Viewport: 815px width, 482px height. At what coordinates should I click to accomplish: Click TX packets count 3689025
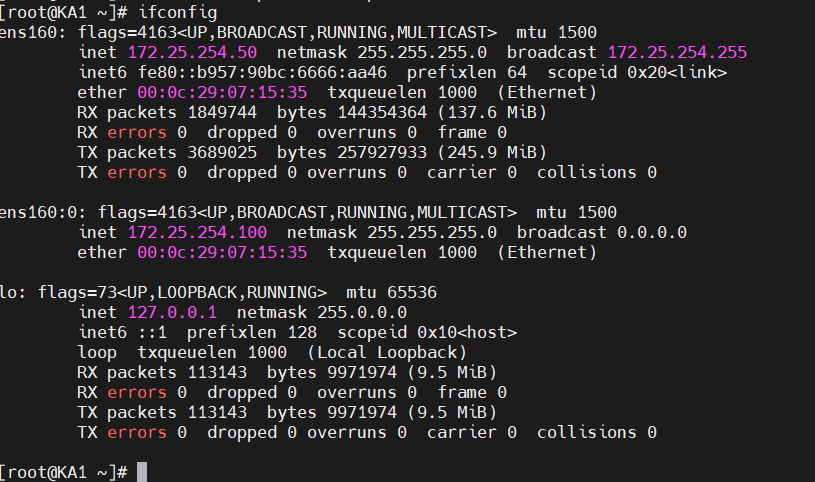pyautogui.click(x=222, y=152)
